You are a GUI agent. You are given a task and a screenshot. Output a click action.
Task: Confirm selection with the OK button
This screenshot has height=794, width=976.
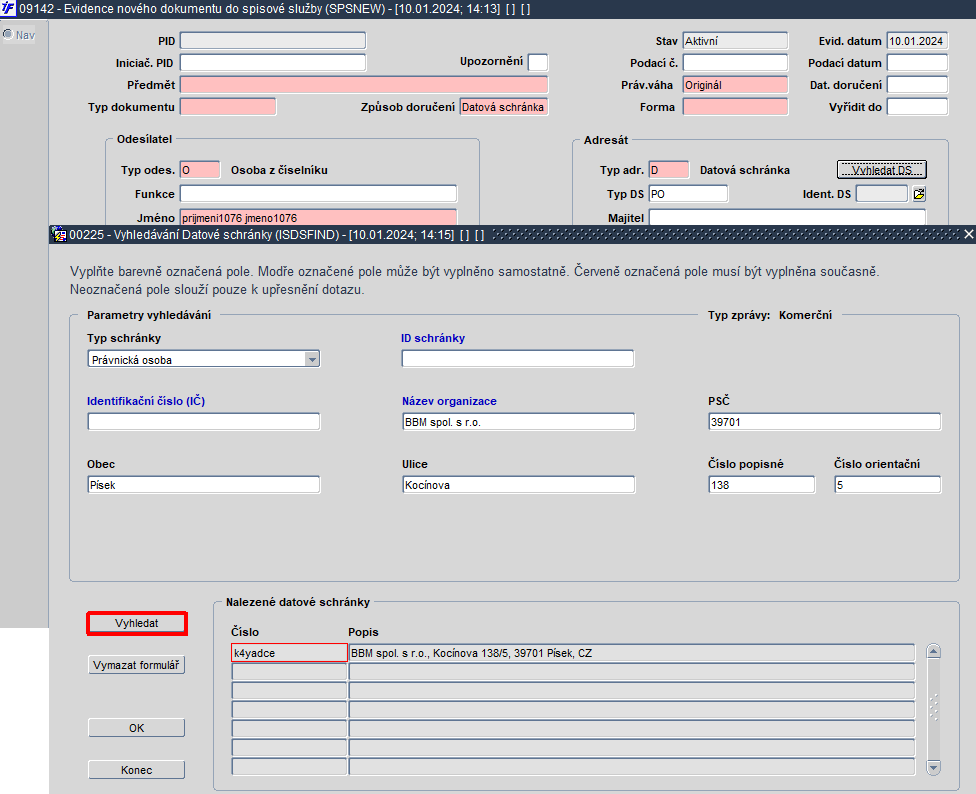(136, 728)
